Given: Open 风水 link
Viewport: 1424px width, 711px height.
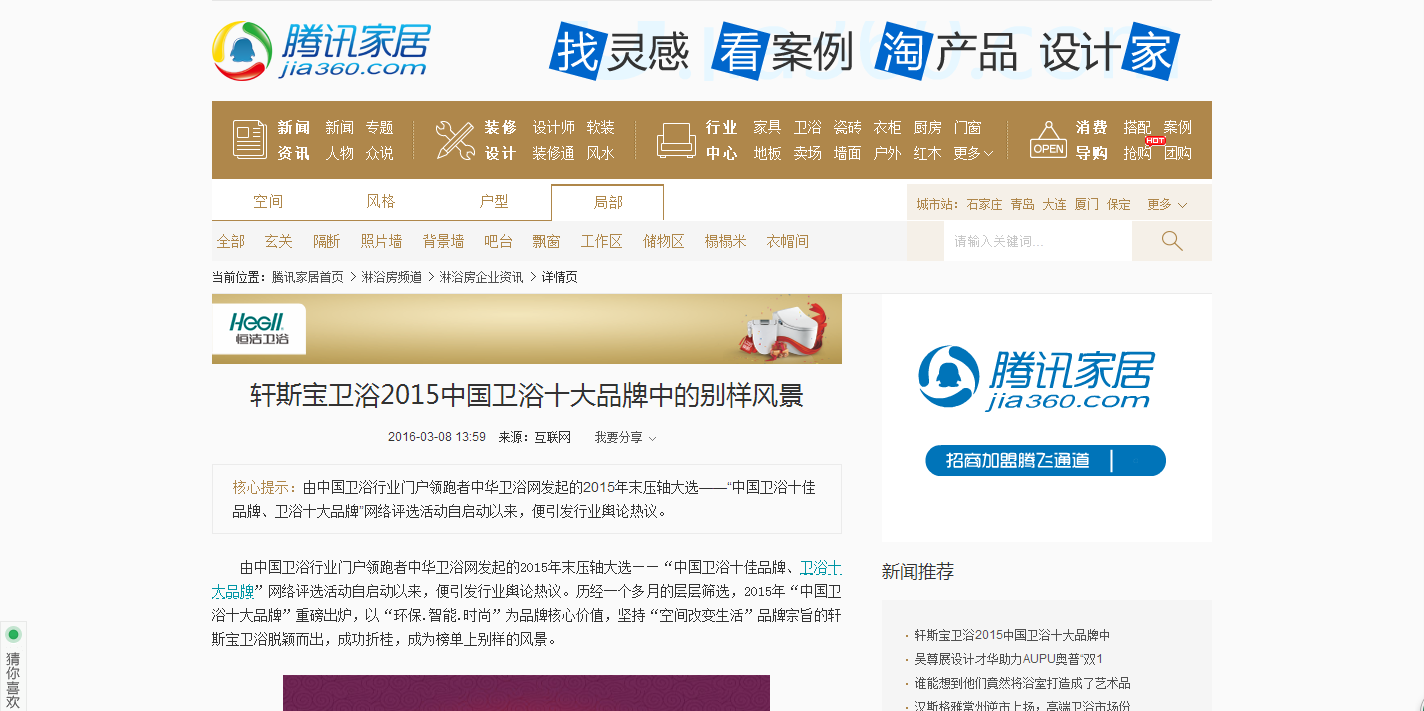Looking at the screenshot, I should [x=600, y=153].
